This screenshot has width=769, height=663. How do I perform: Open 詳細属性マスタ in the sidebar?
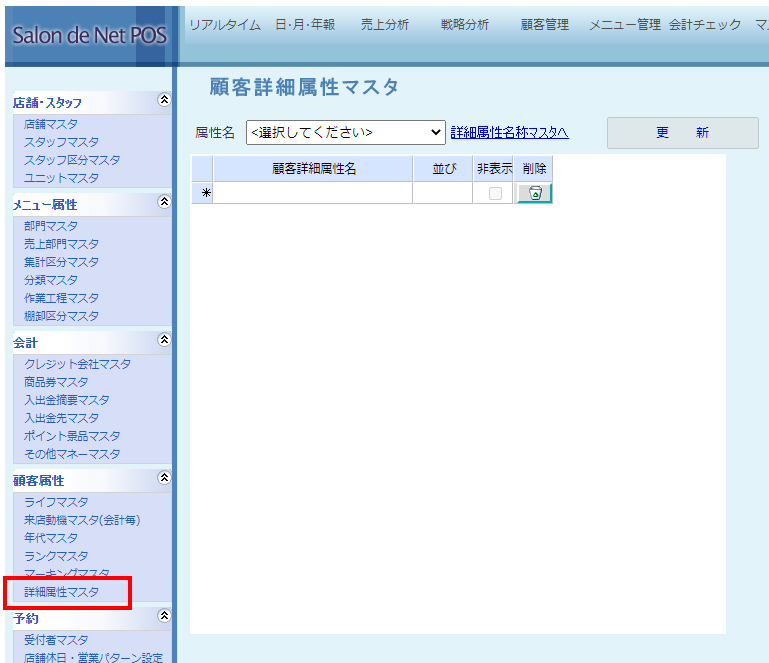tap(62, 592)
